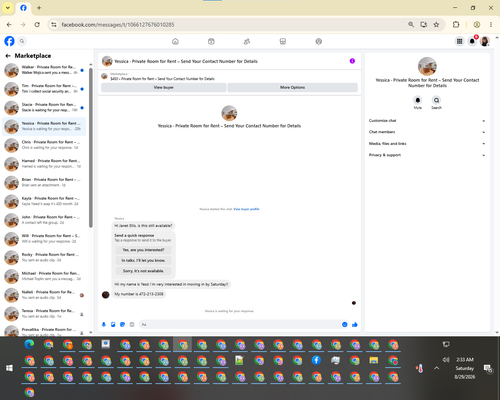Open the Brian Private Room conversation
Screen dimensions: 500x400
click(x=44, y=183)
